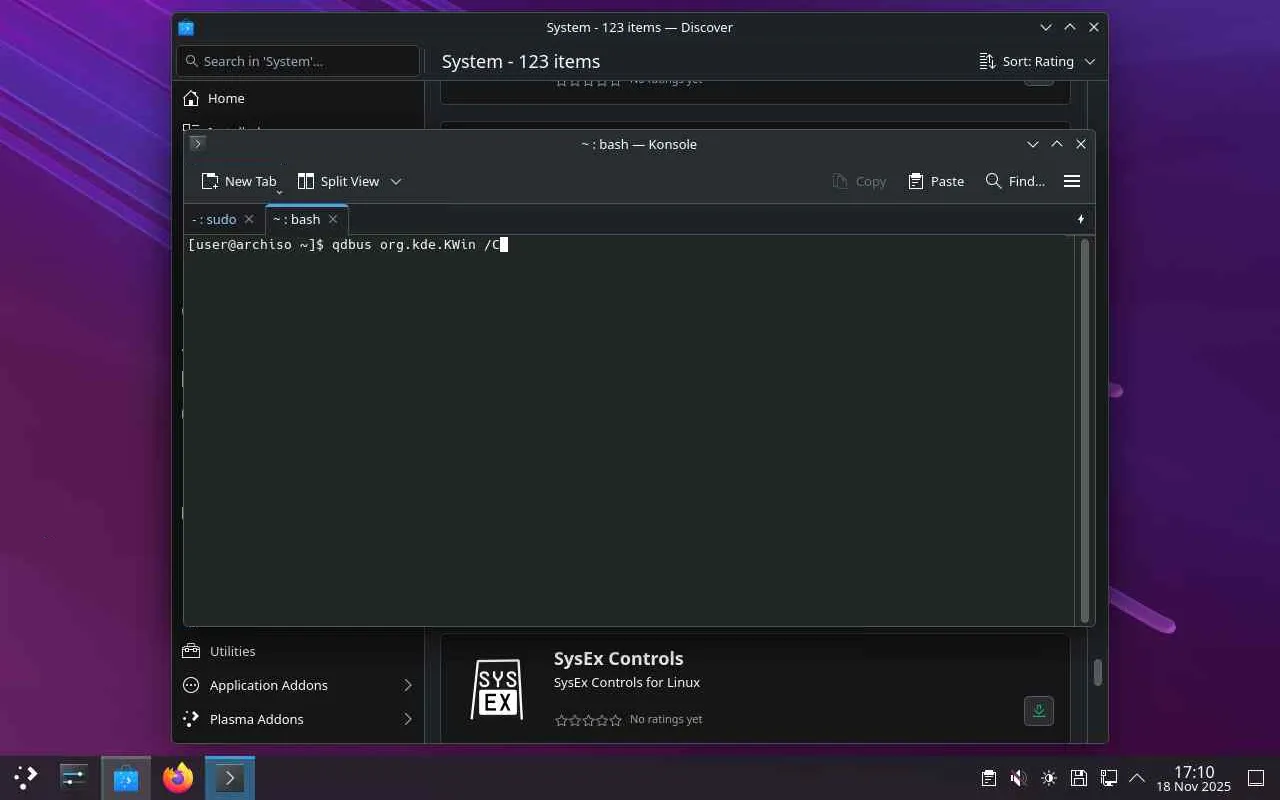Screen dimensions: 1280x800
Task: Click the SysEx Controls app logo
Action: coord(497,689)
